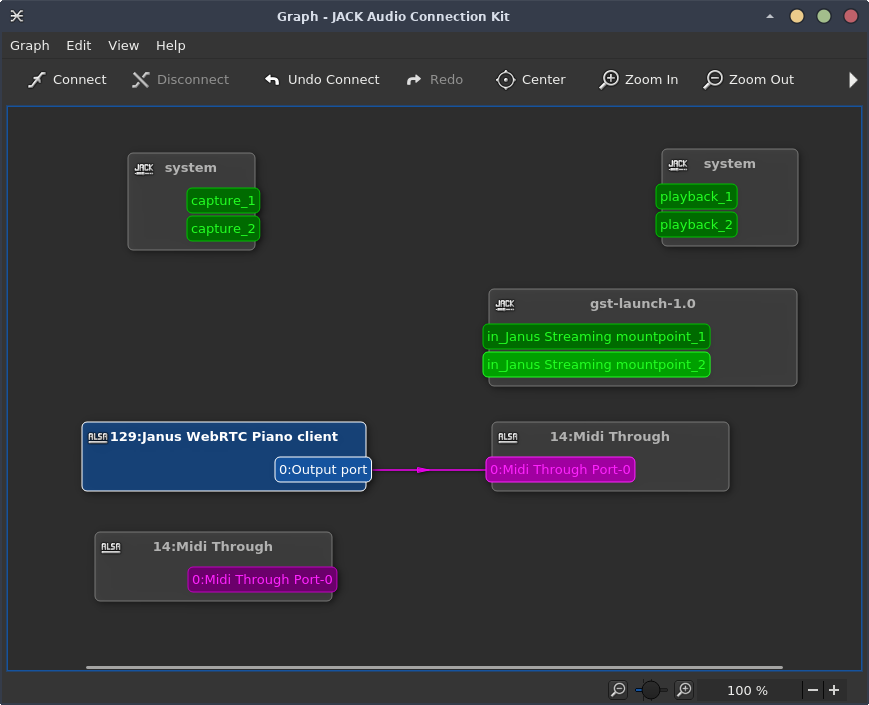This screenshot has height=705, width=869.
Task: Open the View menu
Action: tap(124, 45)
